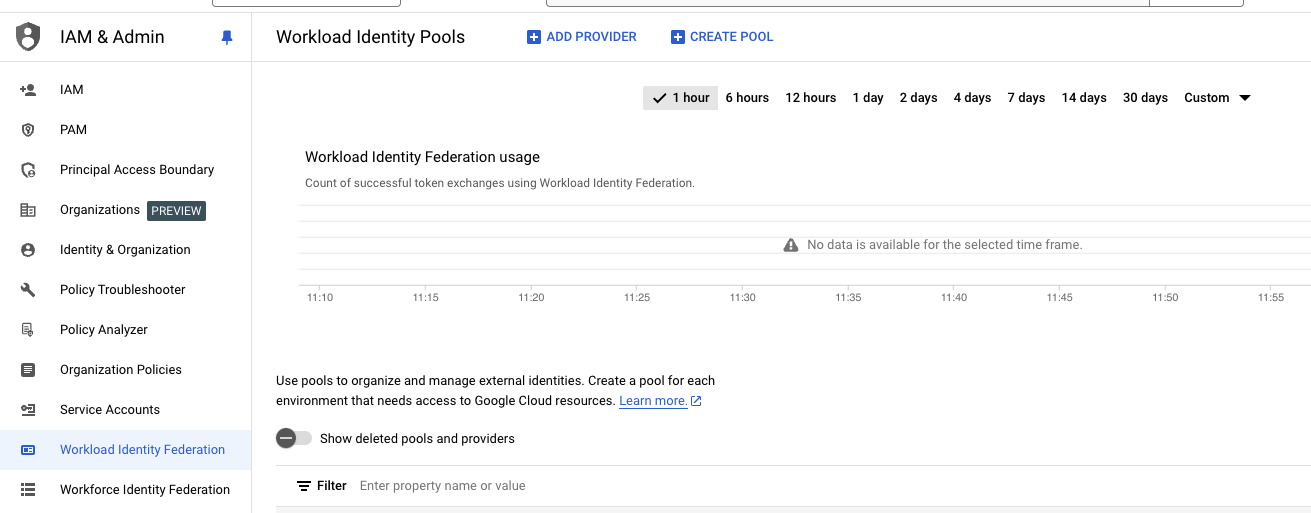Click the PAM shield icon

click(x=28, y=130)
